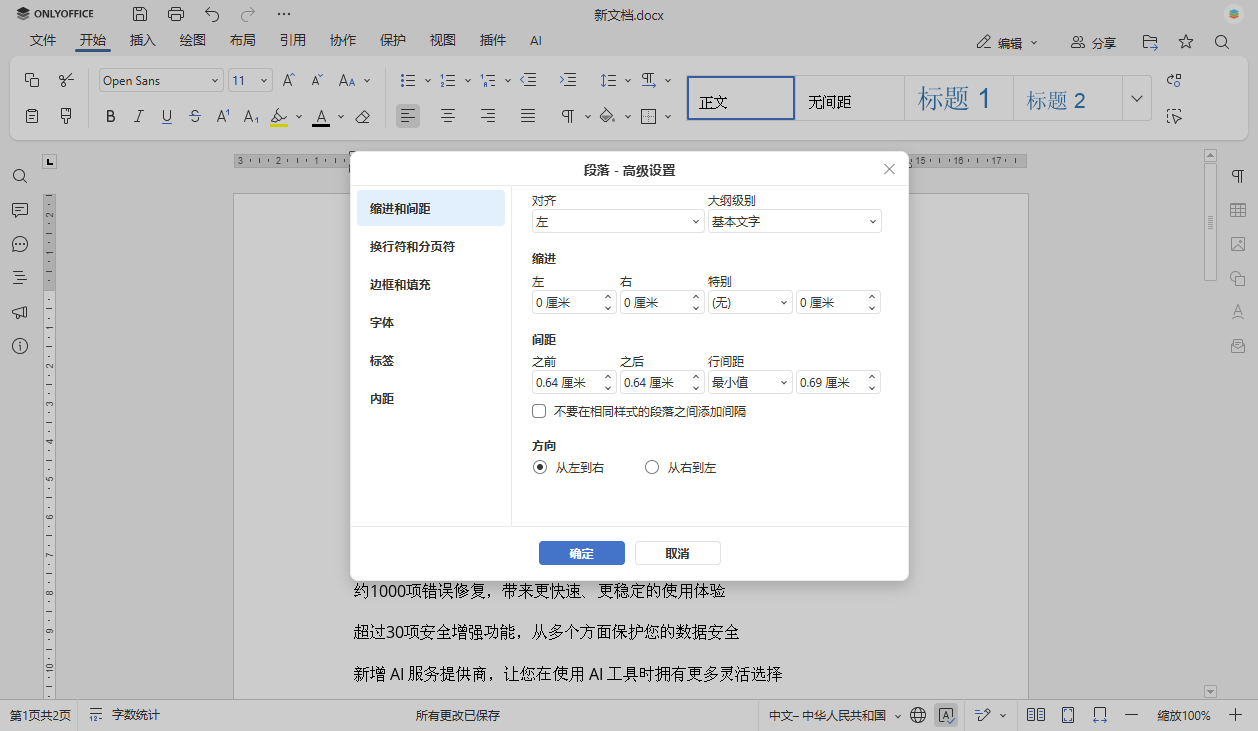
Task: Increase font size with the A-up icon
Action: [288, 80]
